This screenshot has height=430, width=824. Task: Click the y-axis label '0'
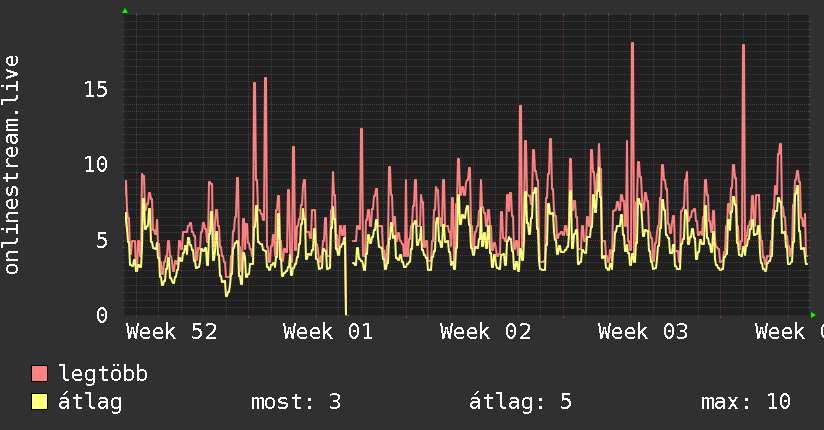point(102,316)
